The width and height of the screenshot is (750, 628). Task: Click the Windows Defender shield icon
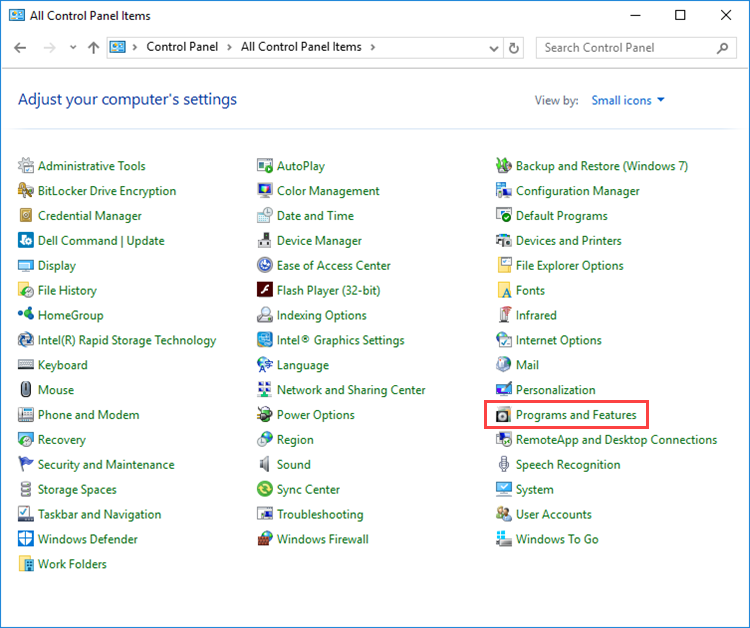(x=25, y=539)
